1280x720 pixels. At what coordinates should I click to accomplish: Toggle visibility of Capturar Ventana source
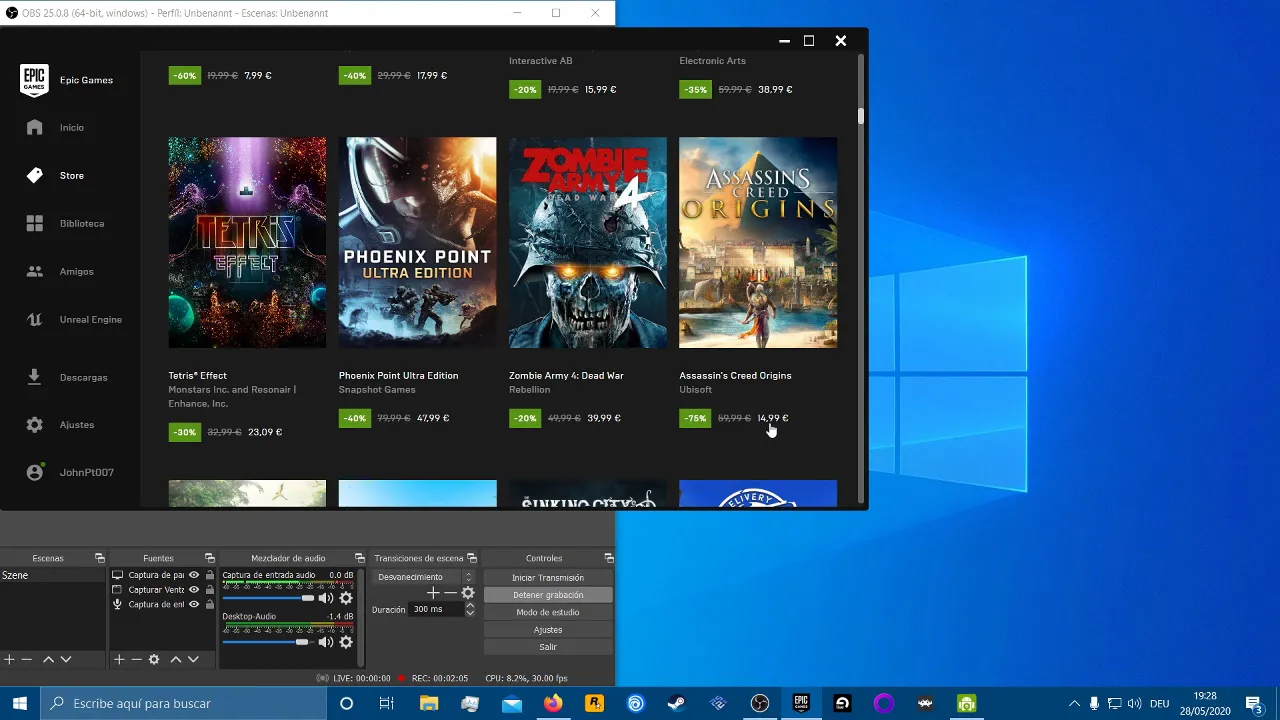click(x=194, y=590)
